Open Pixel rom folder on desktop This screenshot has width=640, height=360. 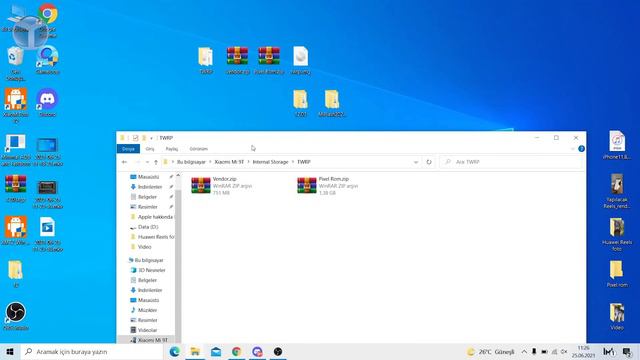tap(617, 273)
